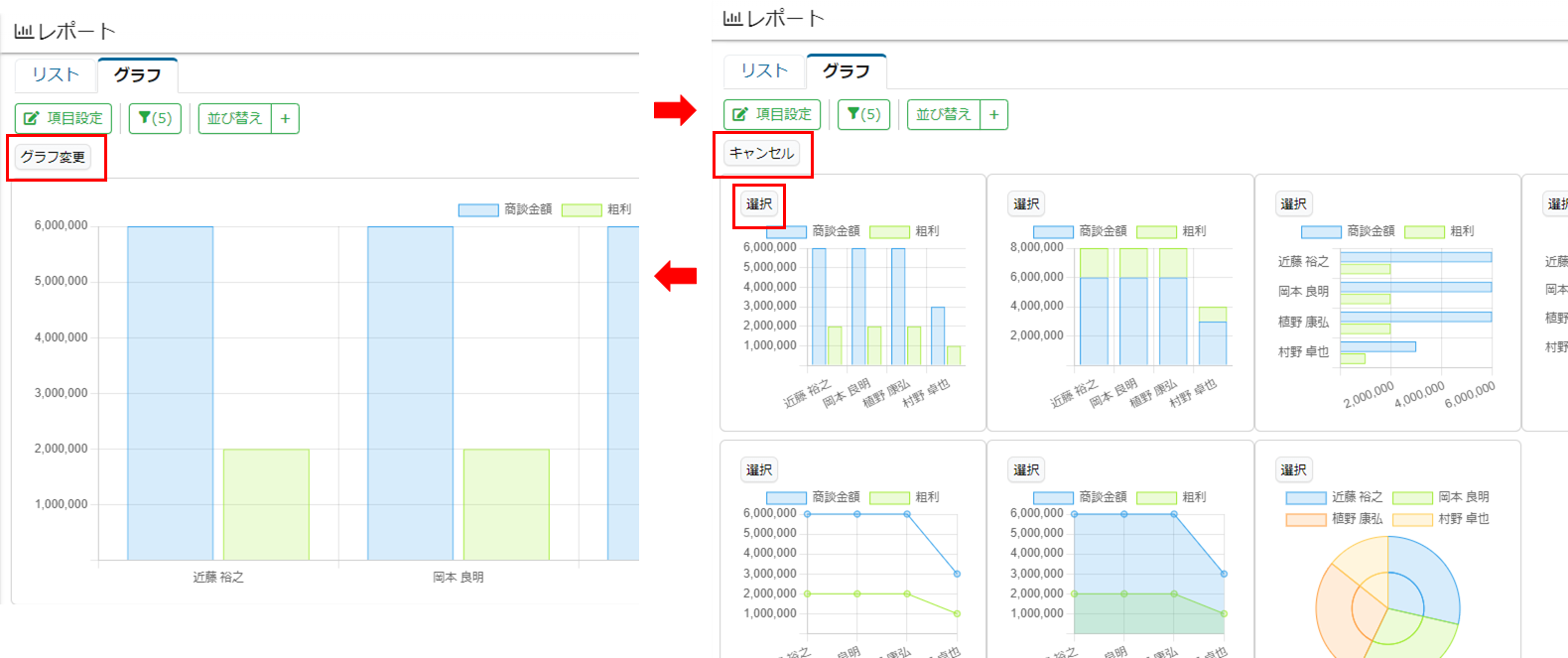Click 8,000,000 axis value in stacked bar thumbnail
Viewport: 1568px width, 658px height.
point(1036,247)
